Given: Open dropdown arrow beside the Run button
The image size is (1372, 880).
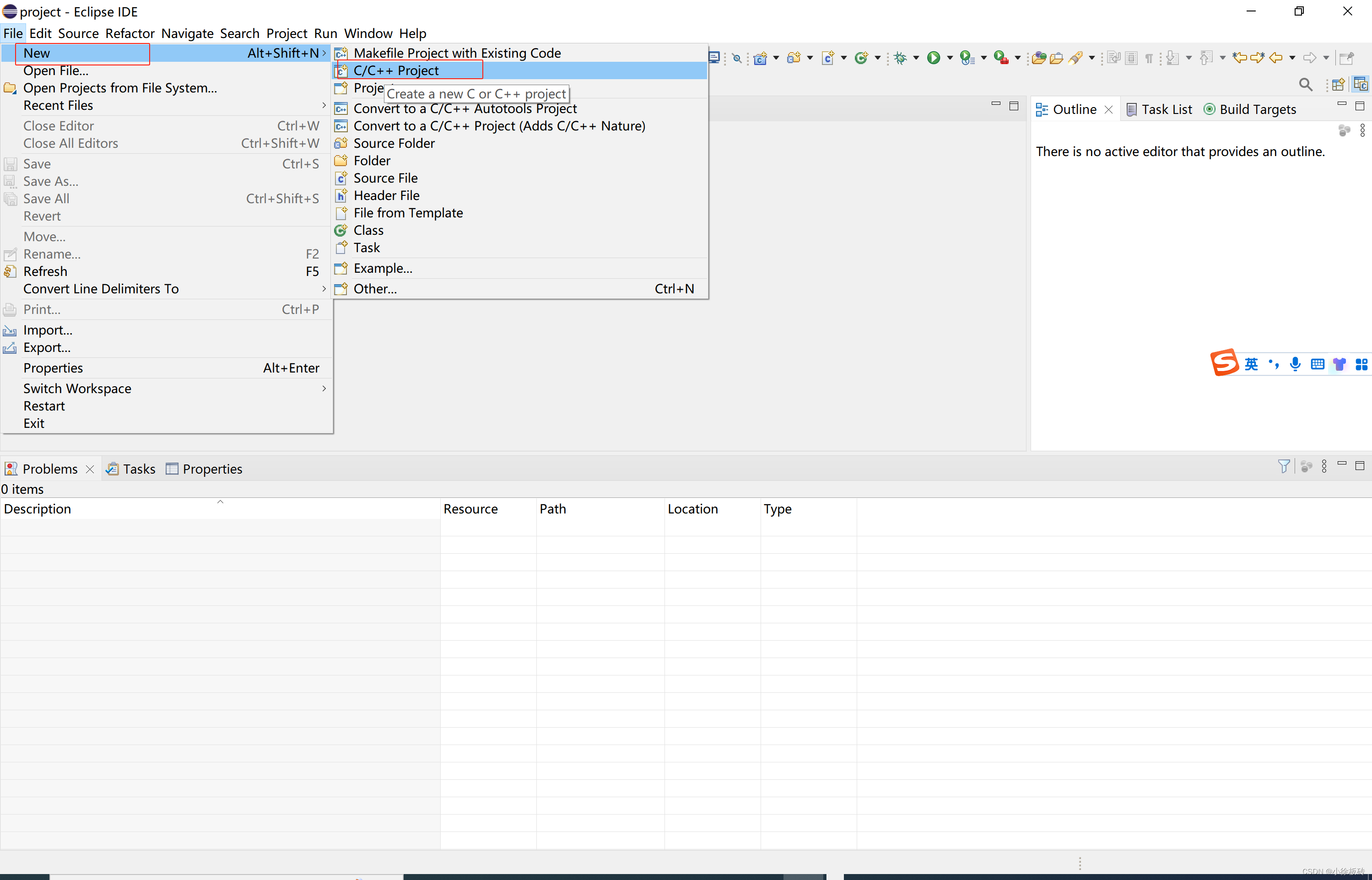Looking at the screenshot, I should [950, 58].
